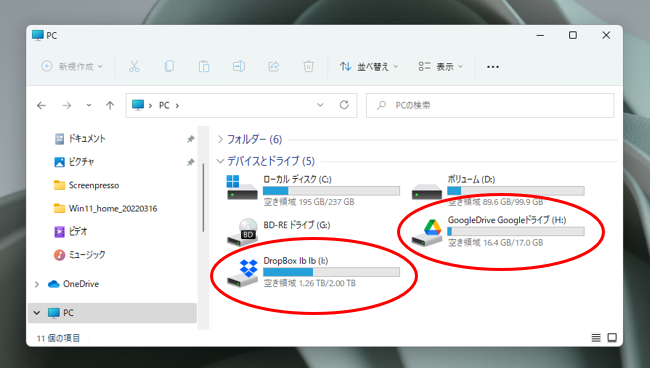Viewport: 650px width, 368px height.
Task: Click the 11 個の項目 status text
Action: pos(58,338)
